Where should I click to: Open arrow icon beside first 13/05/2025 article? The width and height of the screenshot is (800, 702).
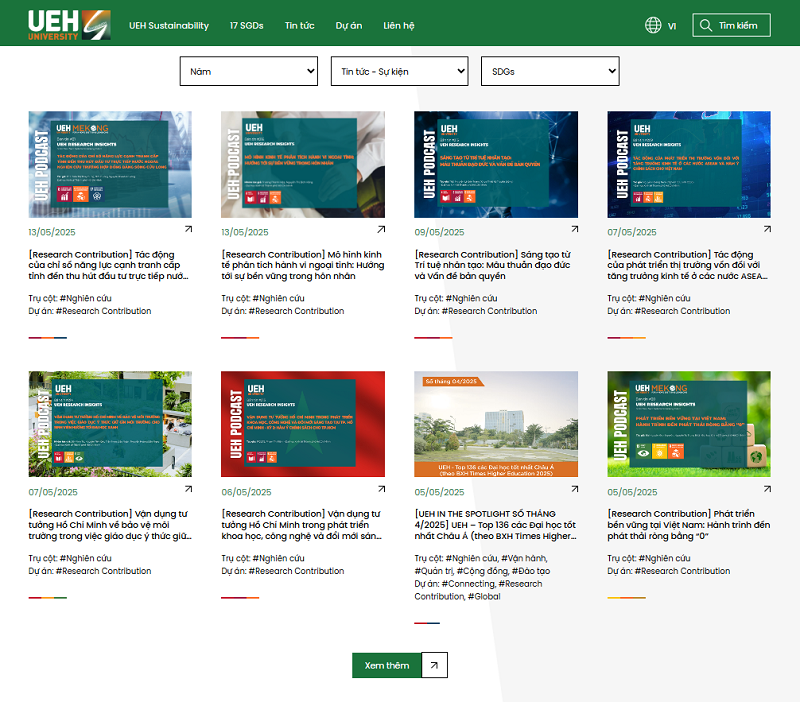click(x=188, y=230)
